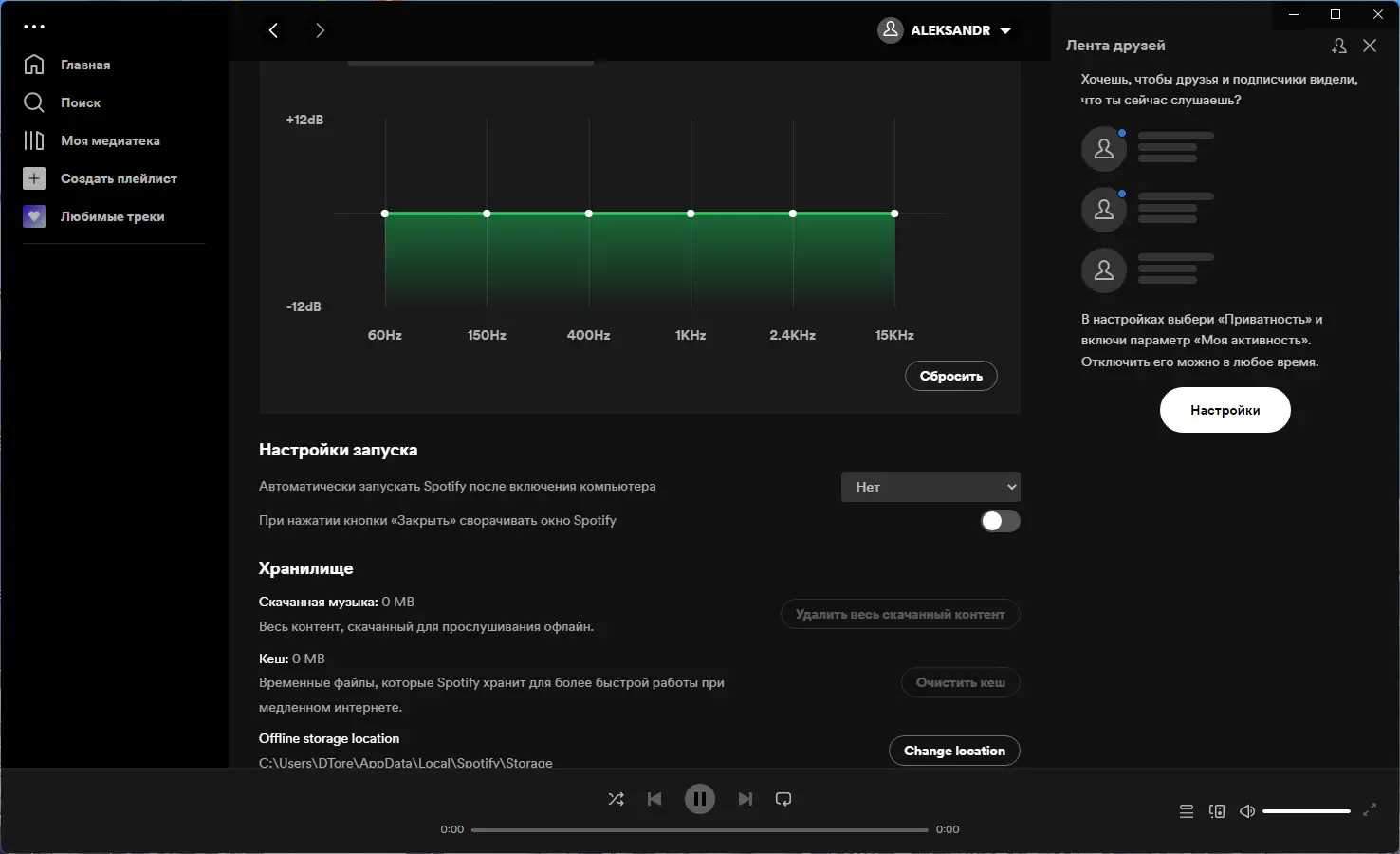
Task: Open the autostart dropdown showing Нет
Action: point(930,487)
